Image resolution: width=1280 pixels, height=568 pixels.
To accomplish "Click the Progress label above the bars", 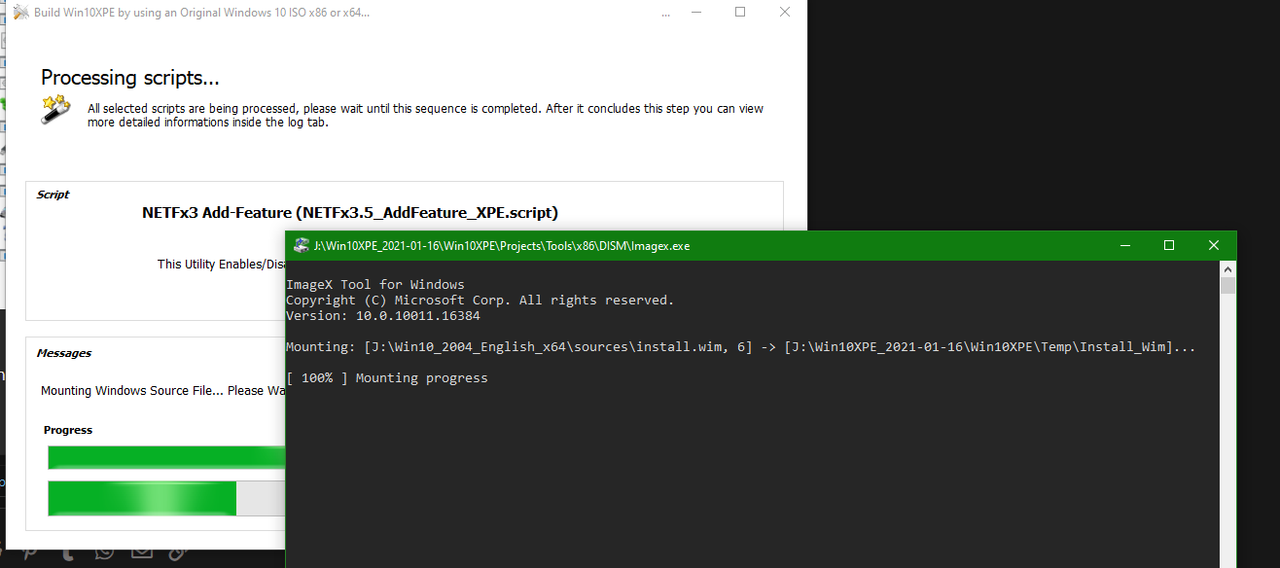I will click(x=68, y=430).
